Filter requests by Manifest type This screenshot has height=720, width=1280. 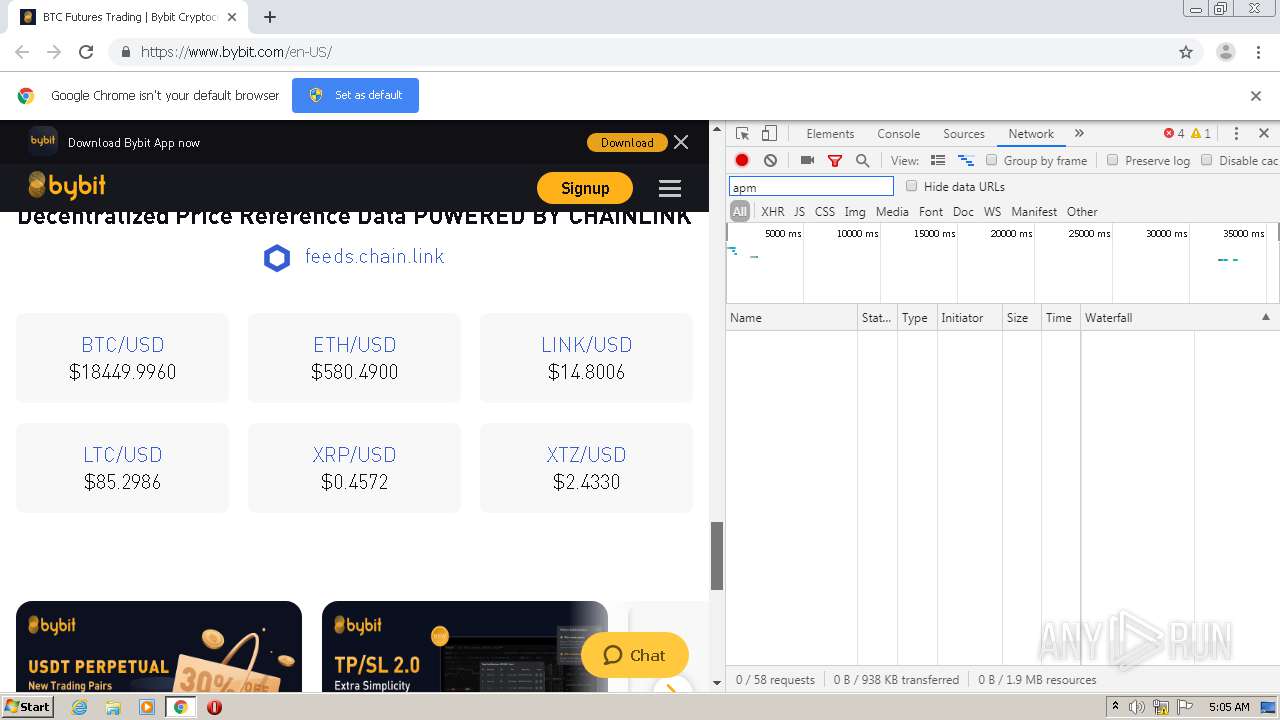pyautogui.click(x=1034, y=212)
